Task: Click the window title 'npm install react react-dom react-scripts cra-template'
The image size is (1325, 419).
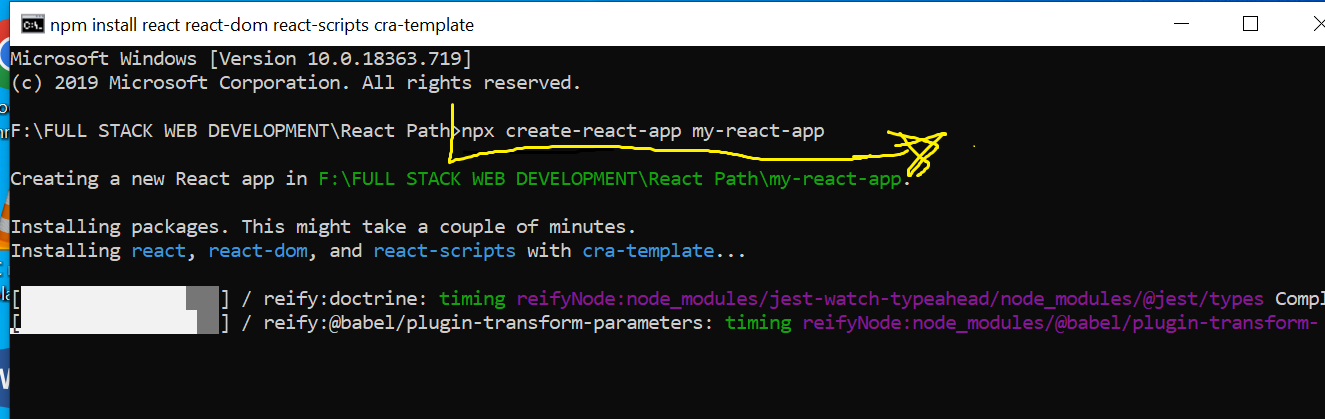Action: [x=262, y=24]
